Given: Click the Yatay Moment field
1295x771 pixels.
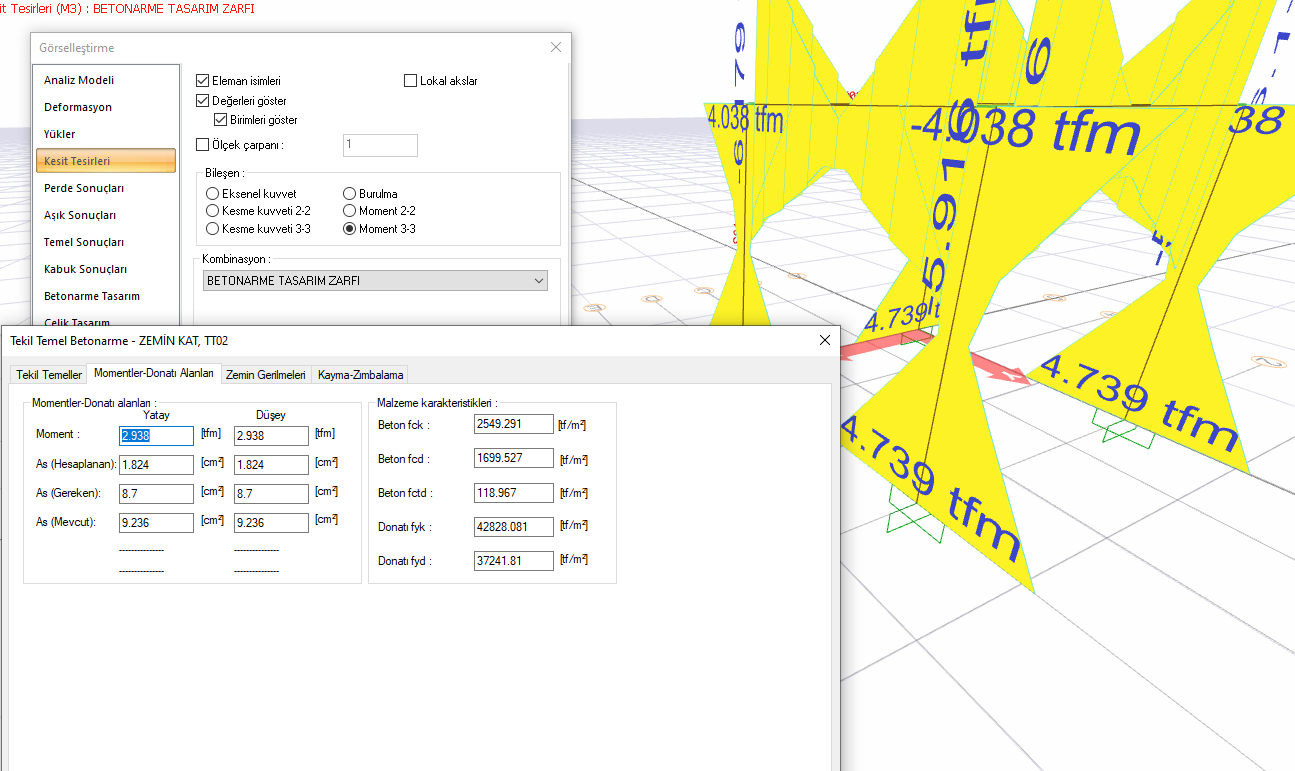Looking at the screenshot, I should click(x=157, y=436).
